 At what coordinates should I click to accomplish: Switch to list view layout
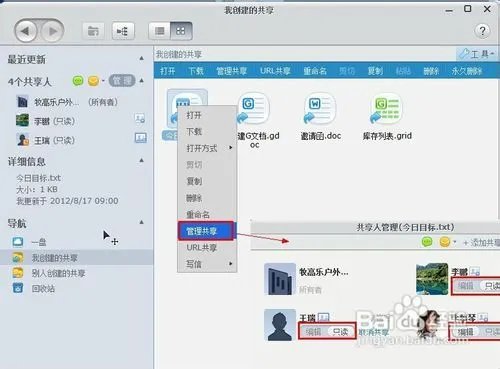pos(159,31)
